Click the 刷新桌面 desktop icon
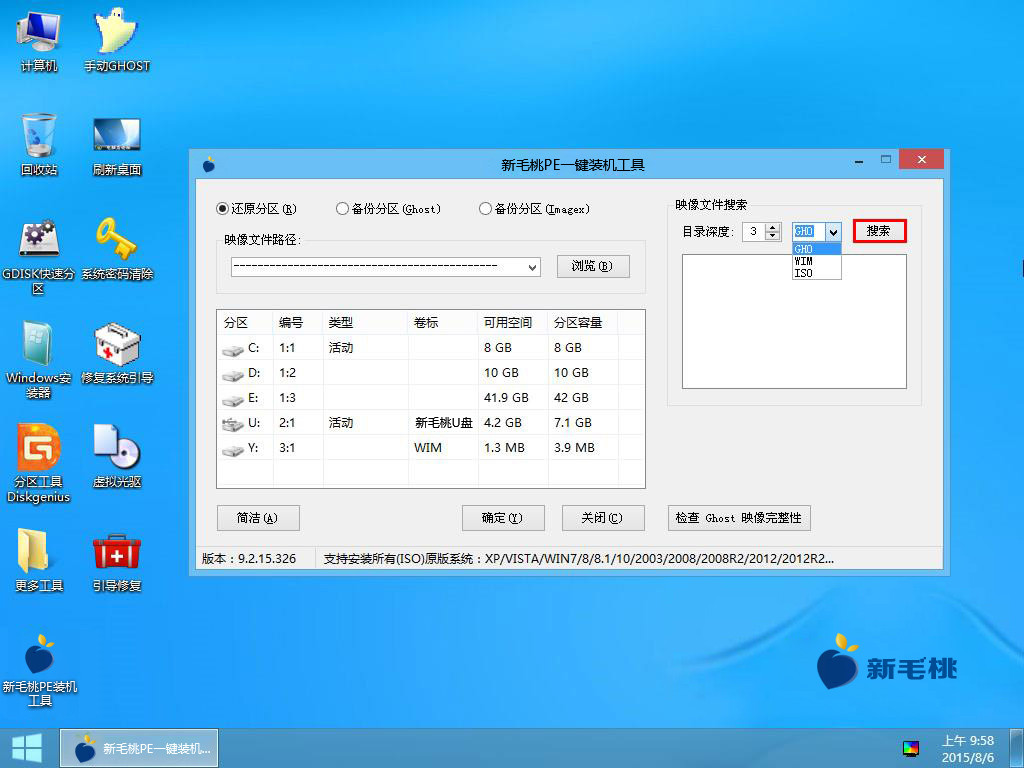Screen dimensions: 1024x768 (x=116, y=145)
